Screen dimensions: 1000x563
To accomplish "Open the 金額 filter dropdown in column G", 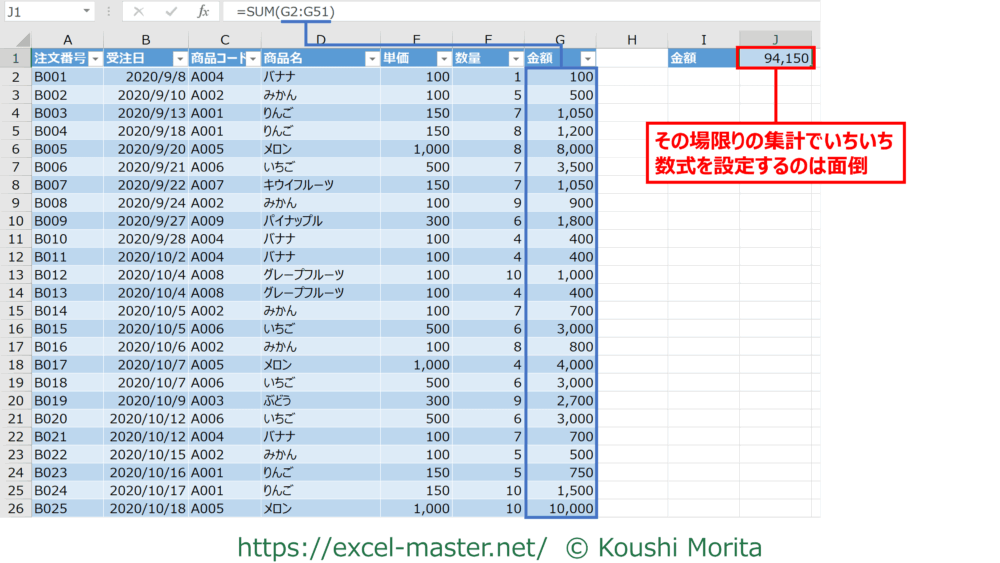I will click(587, 59).
